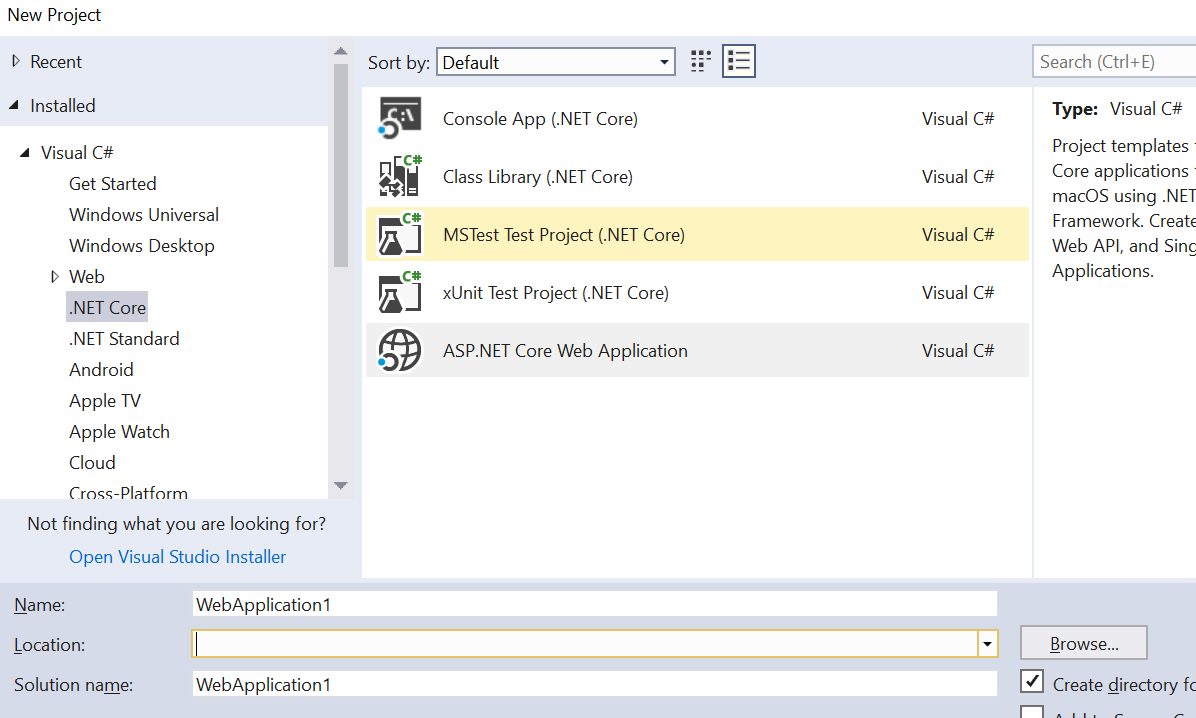
Task: Click the Search (Ctrl+E) box
Action: point(1114,62)
